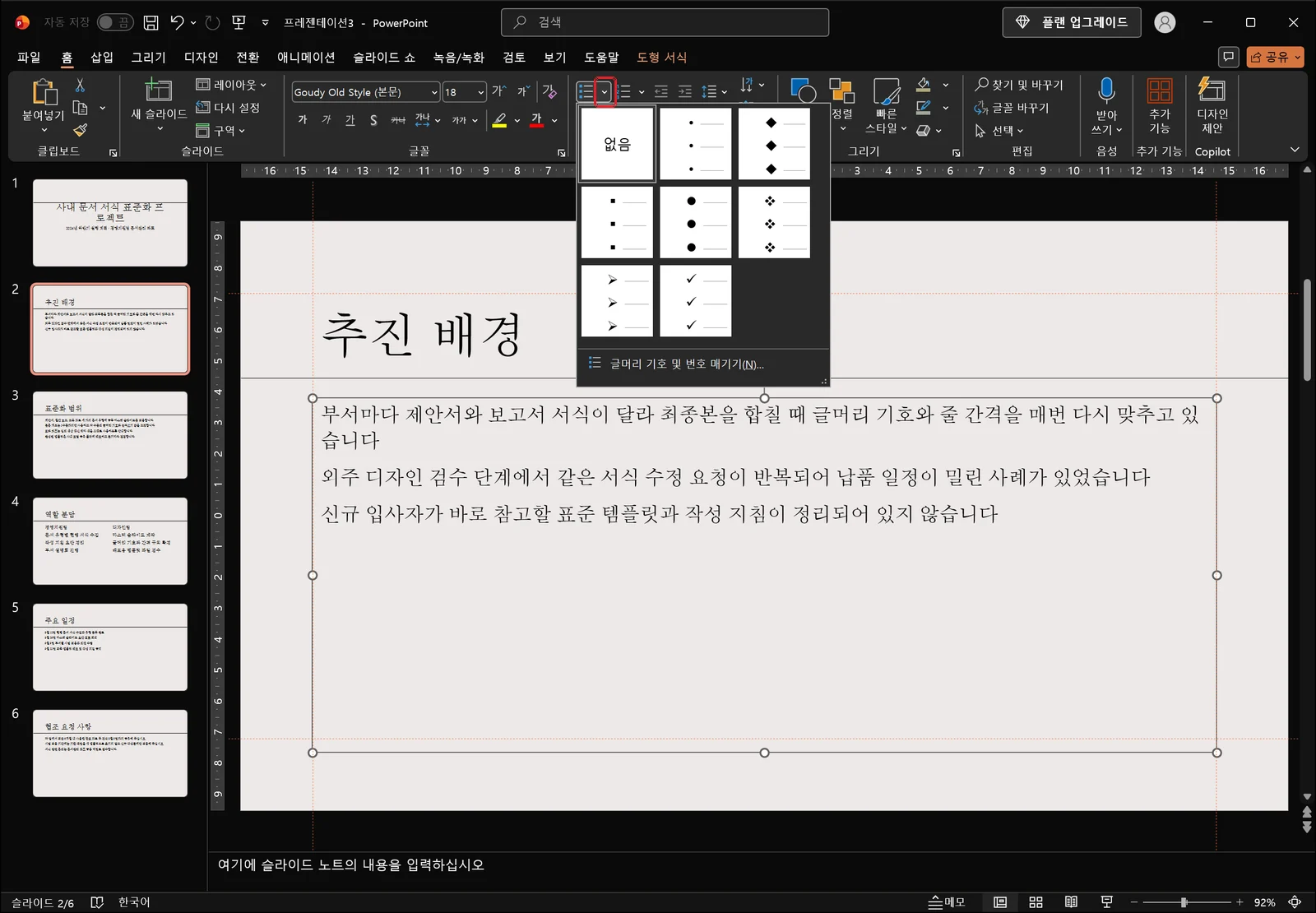
Task: Start slideshow from the quick access icon
Action: click(x=239, y=22)
